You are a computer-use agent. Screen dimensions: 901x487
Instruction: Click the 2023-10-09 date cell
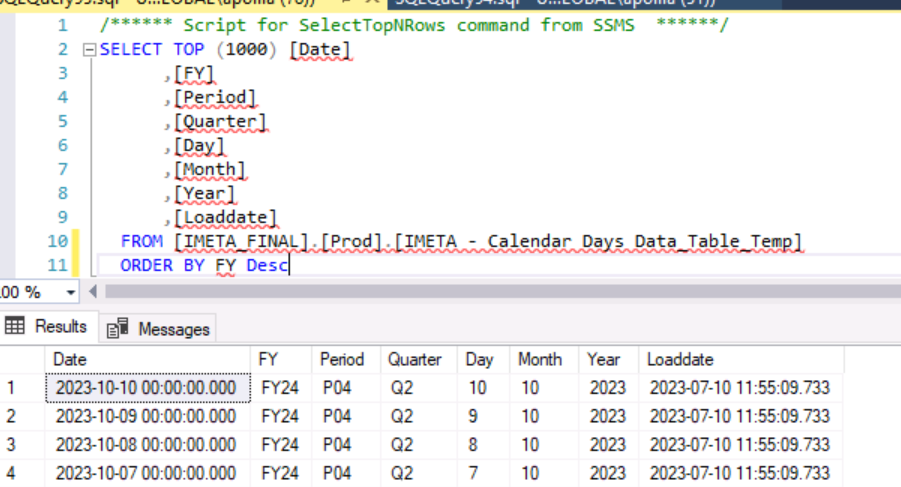point(146,416)
